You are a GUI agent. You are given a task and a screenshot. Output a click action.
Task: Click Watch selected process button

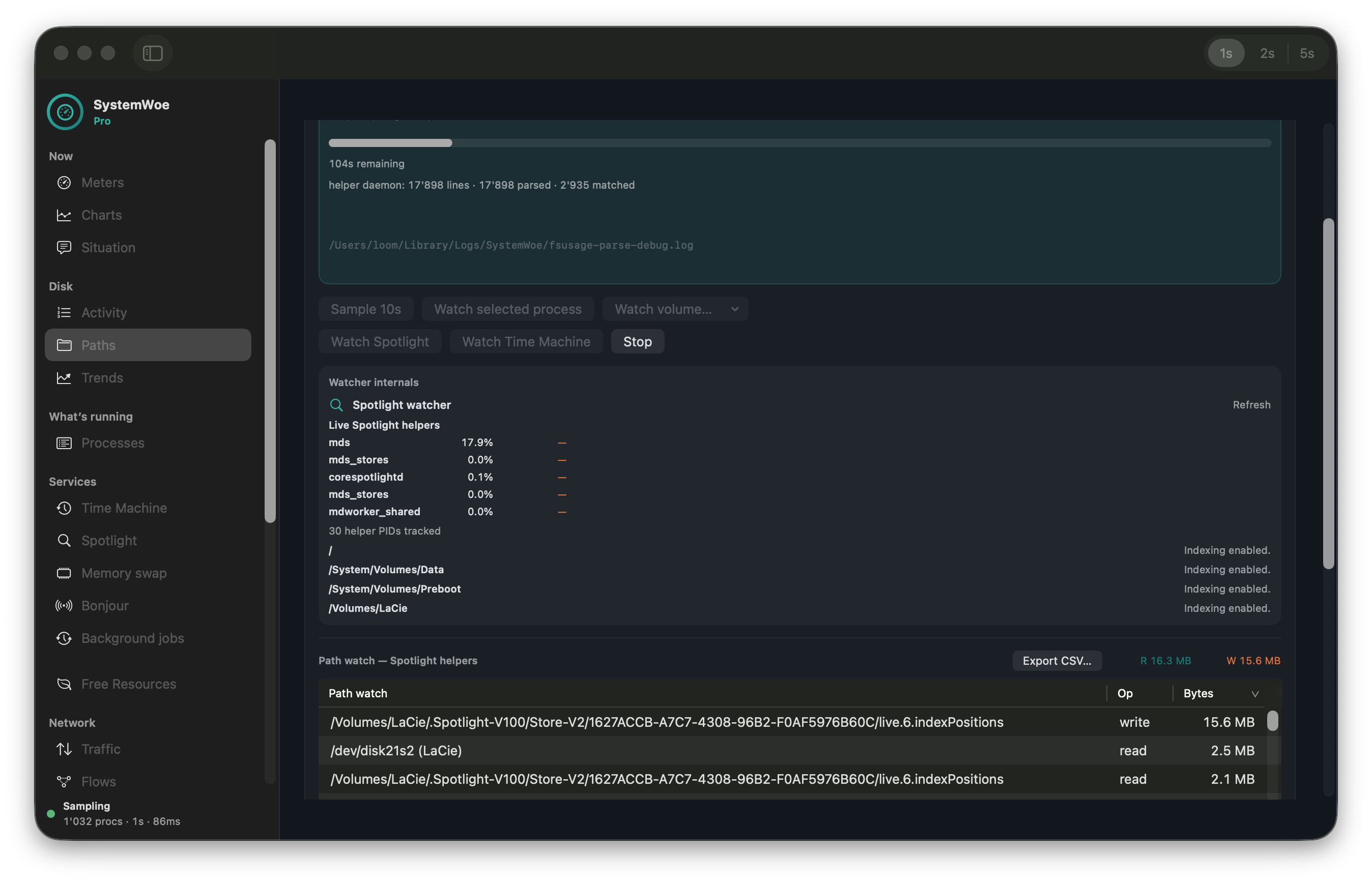[507, 309]
